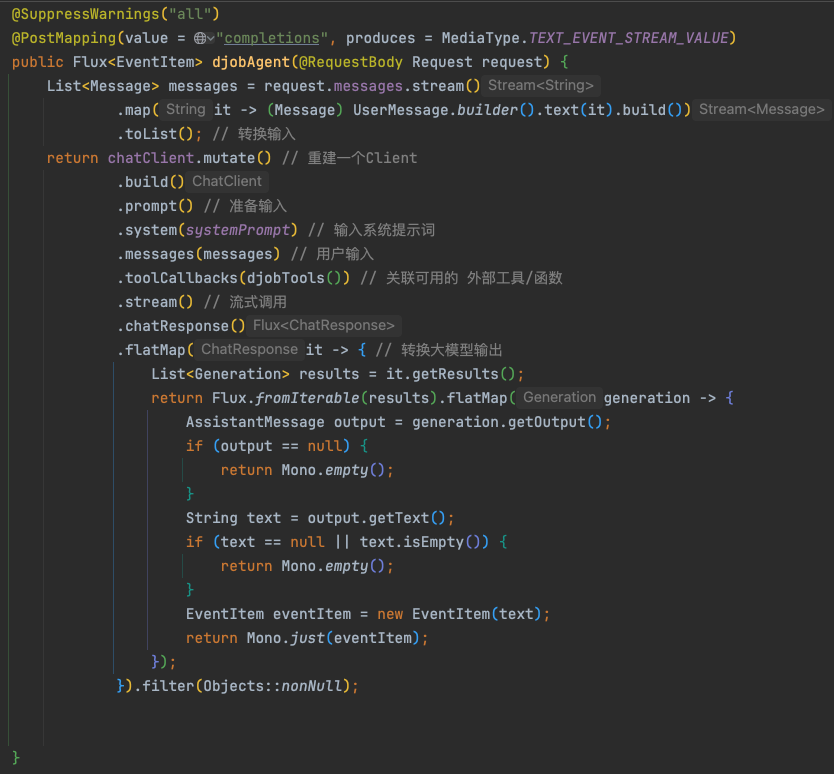Click the Flux<ChatResponse> inlay type hint
Image resolution: width=834 pixels, height=774 pixels.
[323, 326]
